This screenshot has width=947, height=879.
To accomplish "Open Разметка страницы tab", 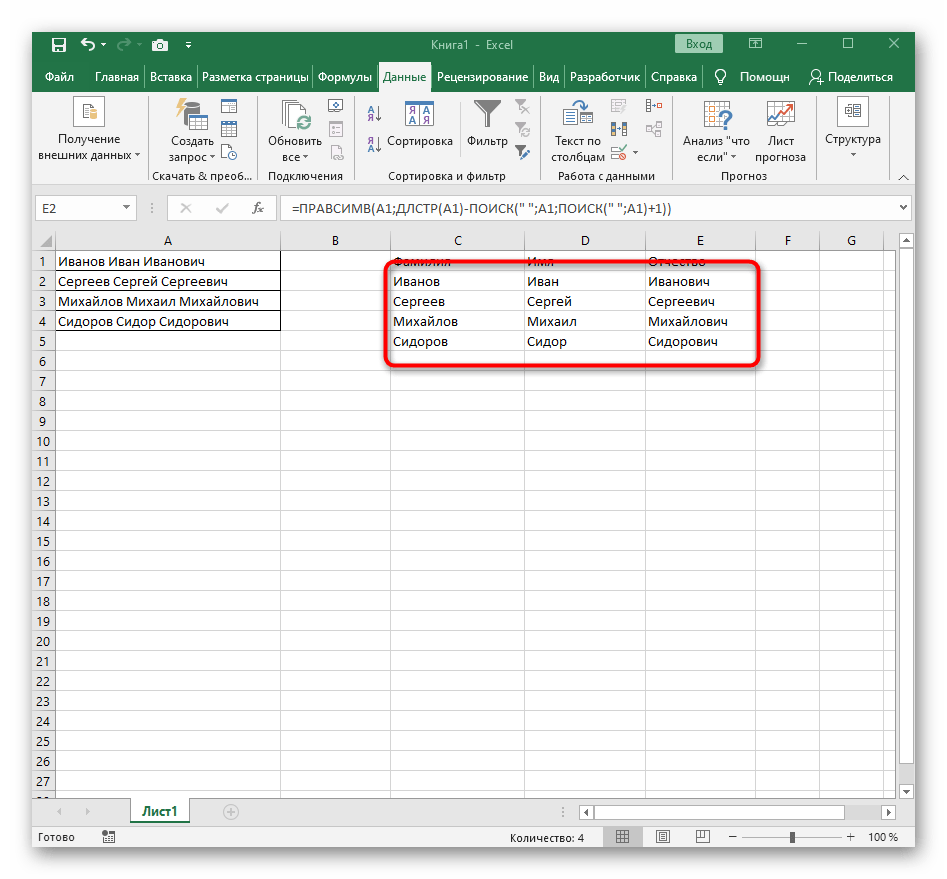I will 255,77.
